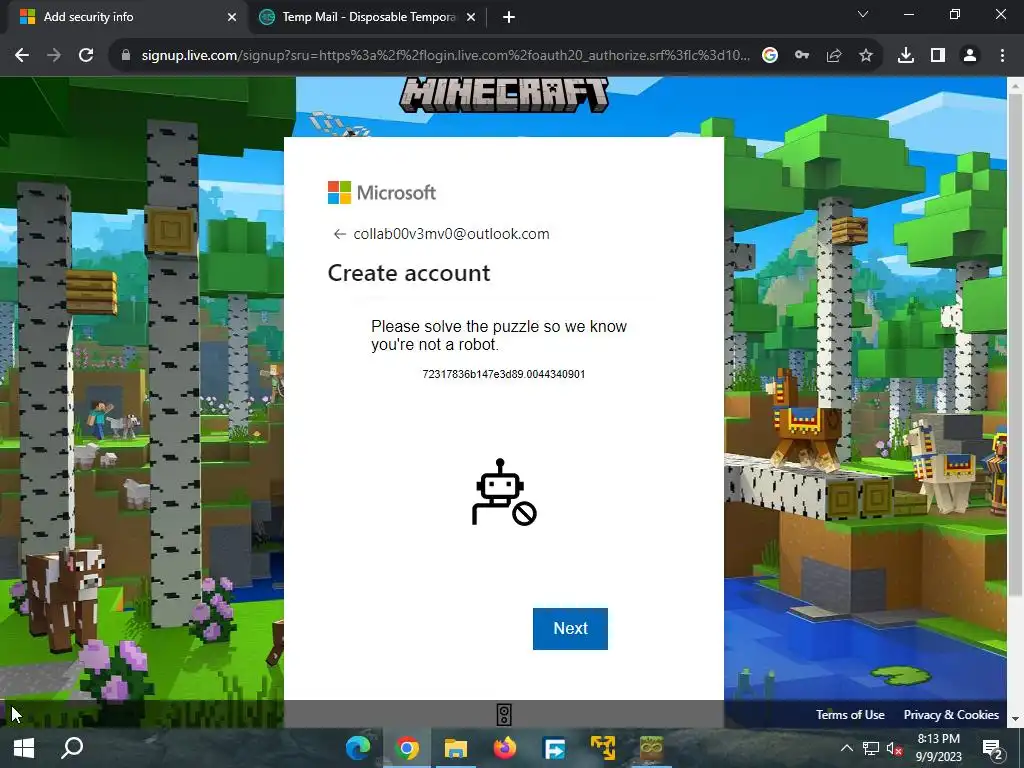The image size is (1024, 768).
Task: Click the Create account heading
Action: [409, 273]
